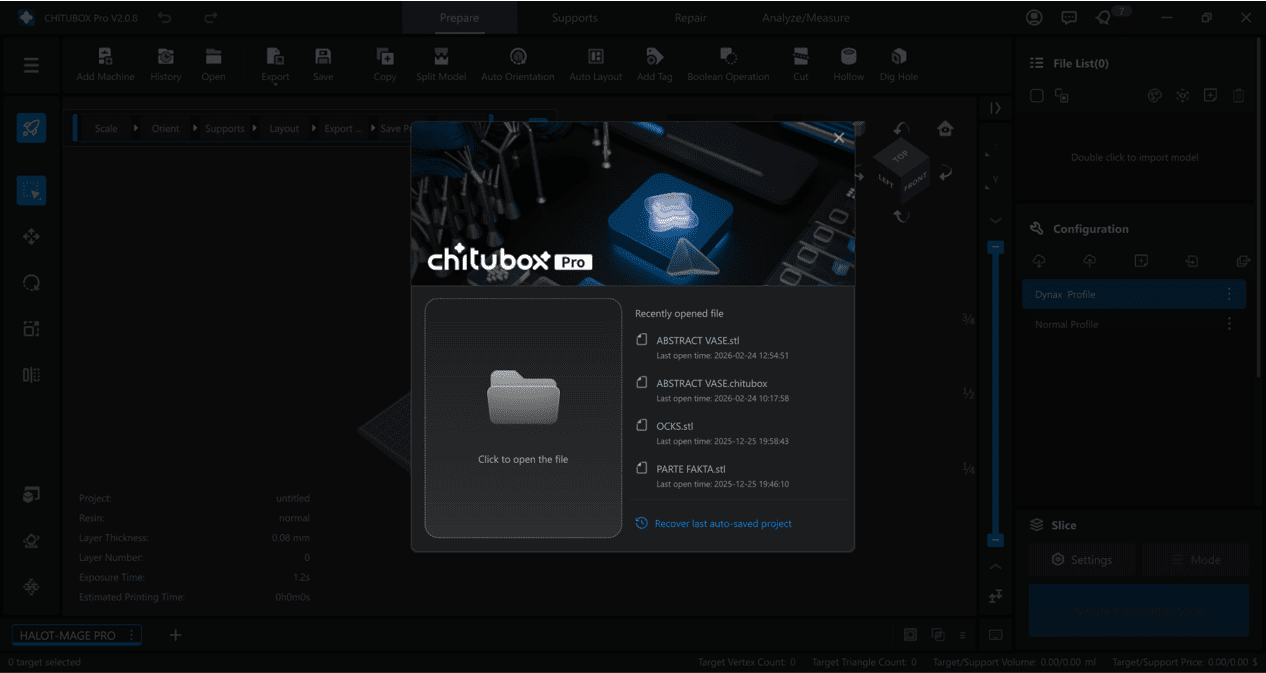This screenshot has height=673, width=1266.
Task: Click Recover last auto-saved project link
Action: [x=713, y=523]
